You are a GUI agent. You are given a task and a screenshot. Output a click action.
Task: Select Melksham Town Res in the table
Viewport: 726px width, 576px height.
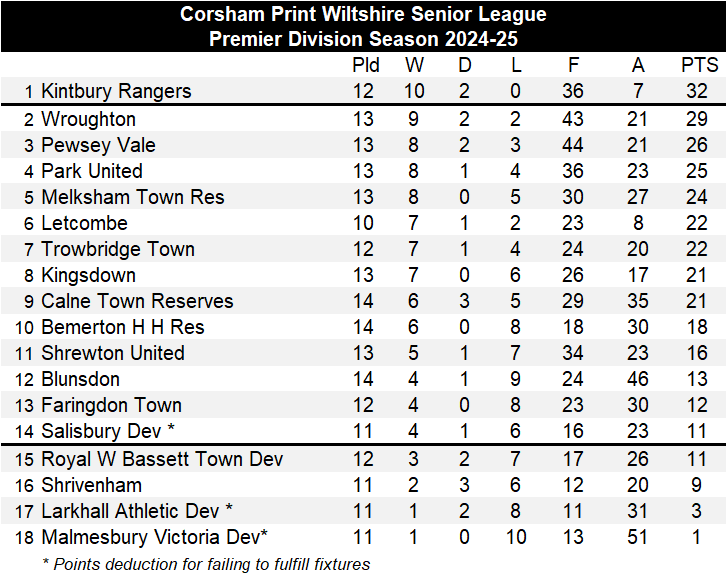point(132,197)
